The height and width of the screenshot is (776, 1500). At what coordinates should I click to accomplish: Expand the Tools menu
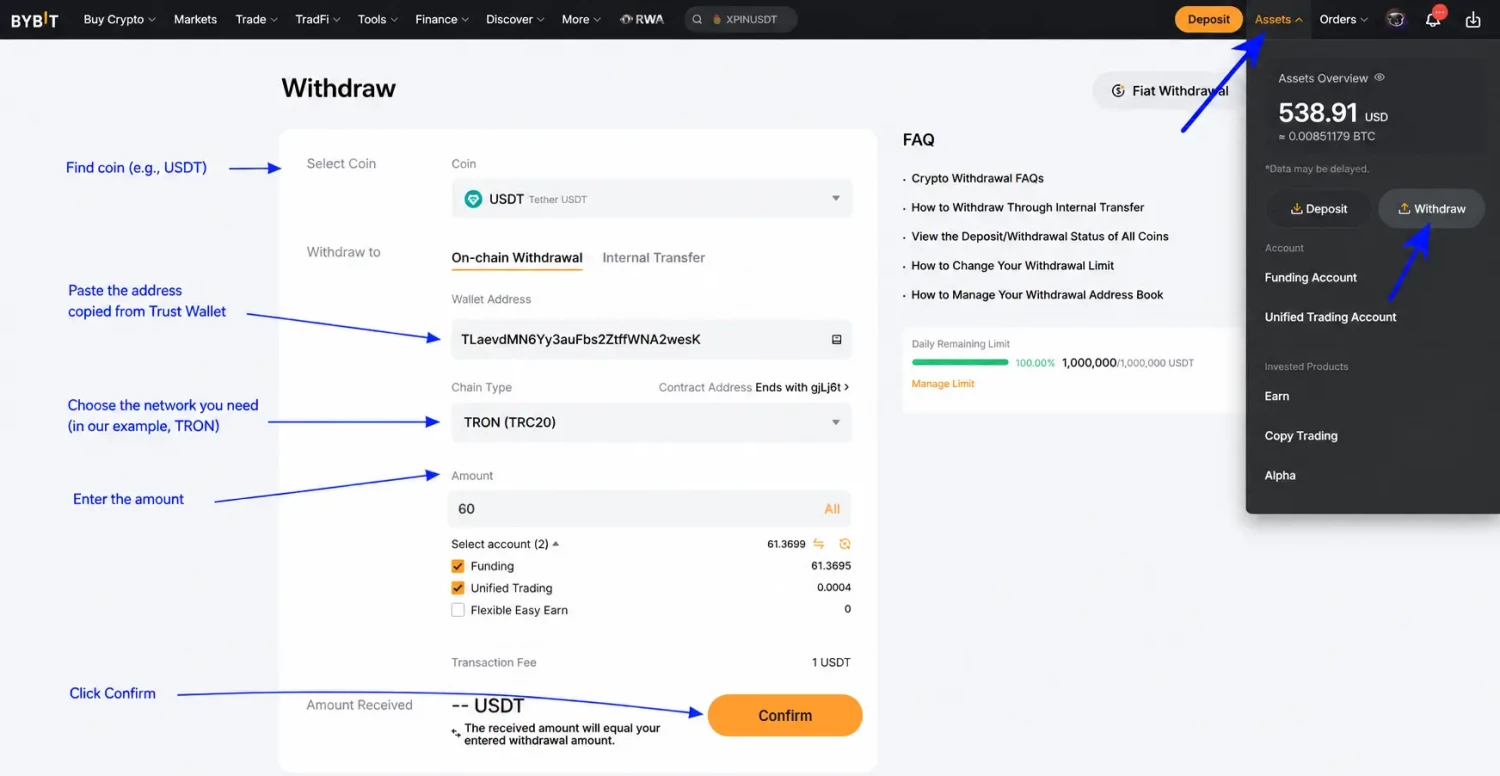[x=378, y=19]
